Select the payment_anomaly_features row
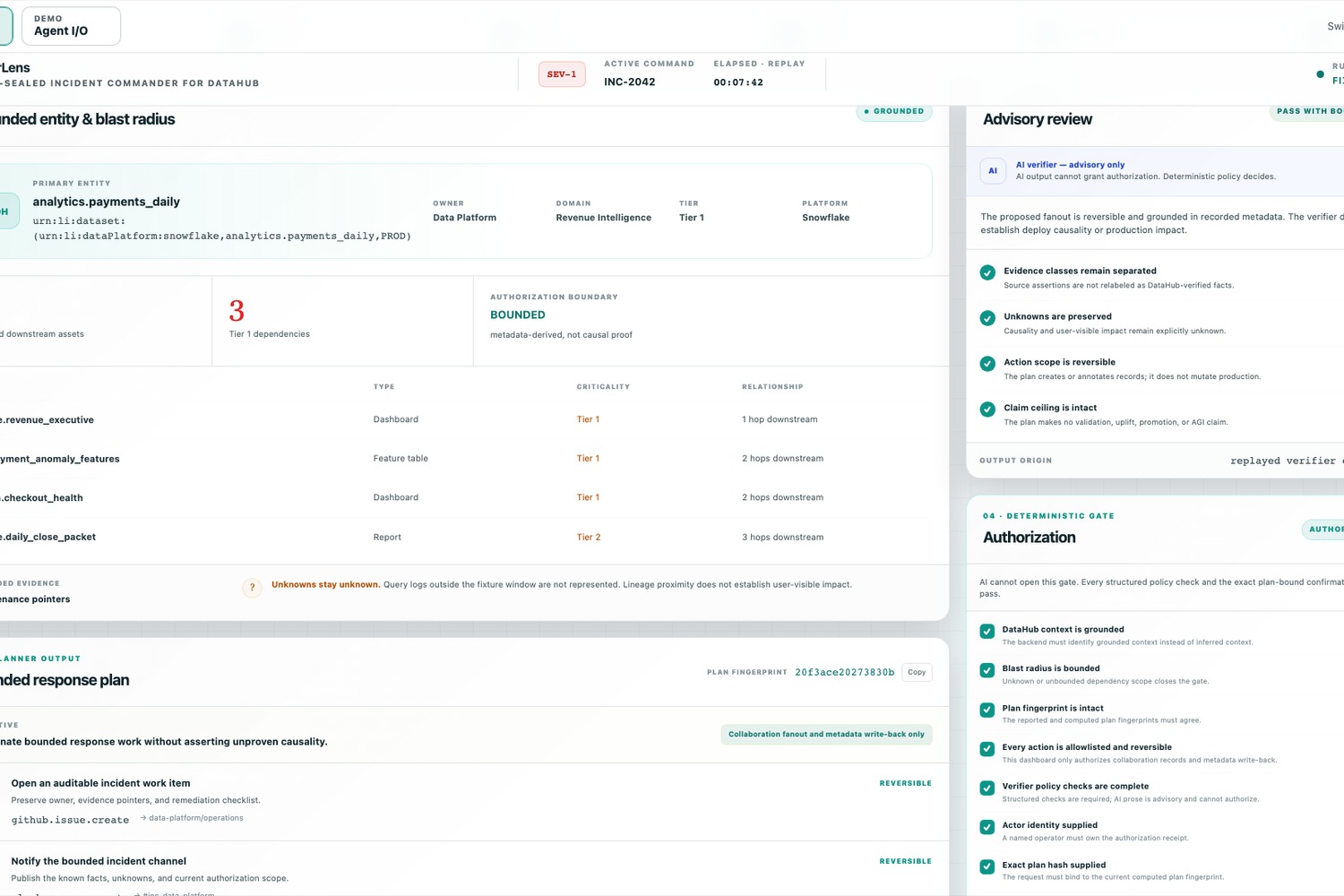The width and height of the screenshot is (1344, 896). 475,459
